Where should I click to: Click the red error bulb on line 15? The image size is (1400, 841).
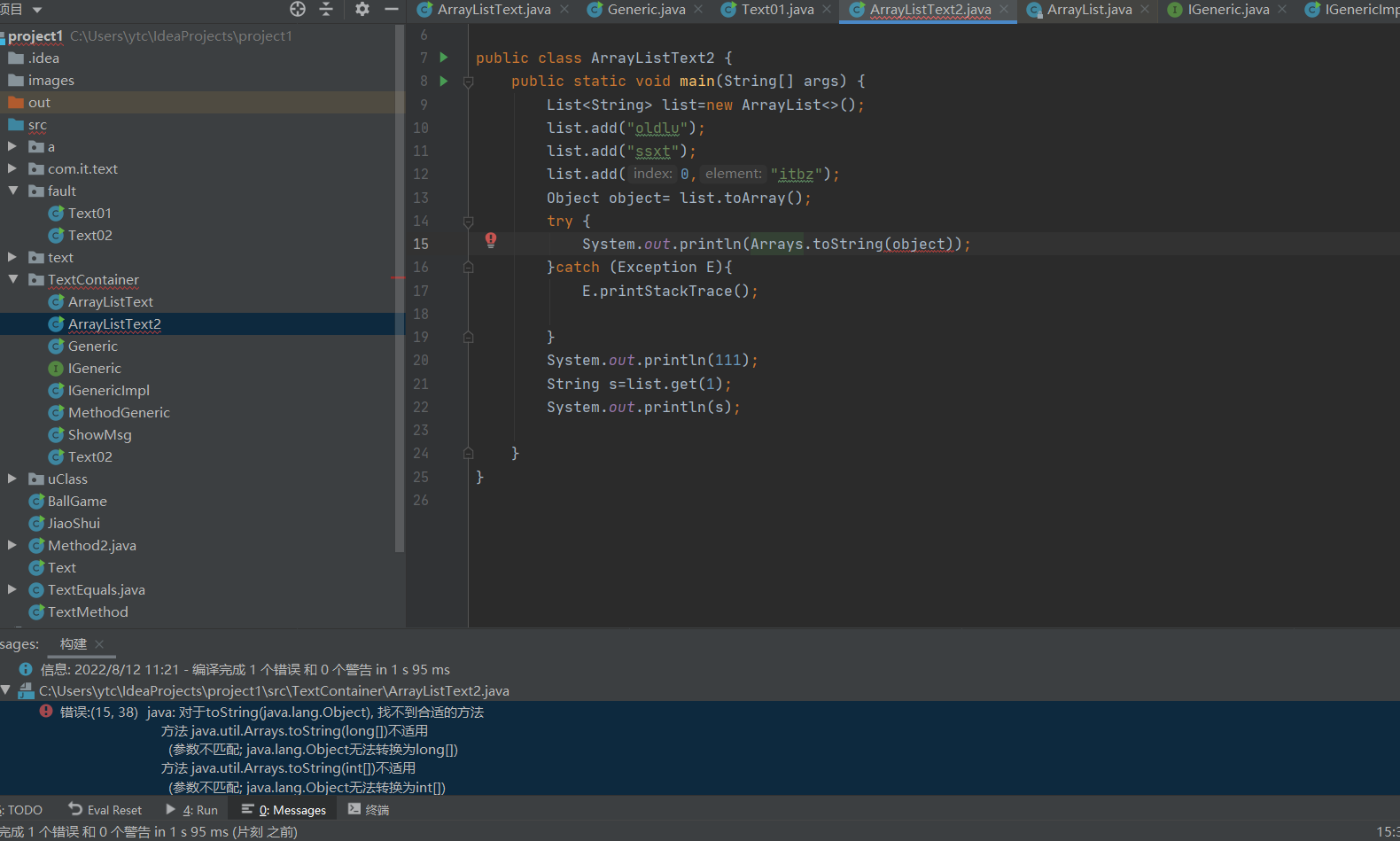pyautogui.click(x=491, y=240)
